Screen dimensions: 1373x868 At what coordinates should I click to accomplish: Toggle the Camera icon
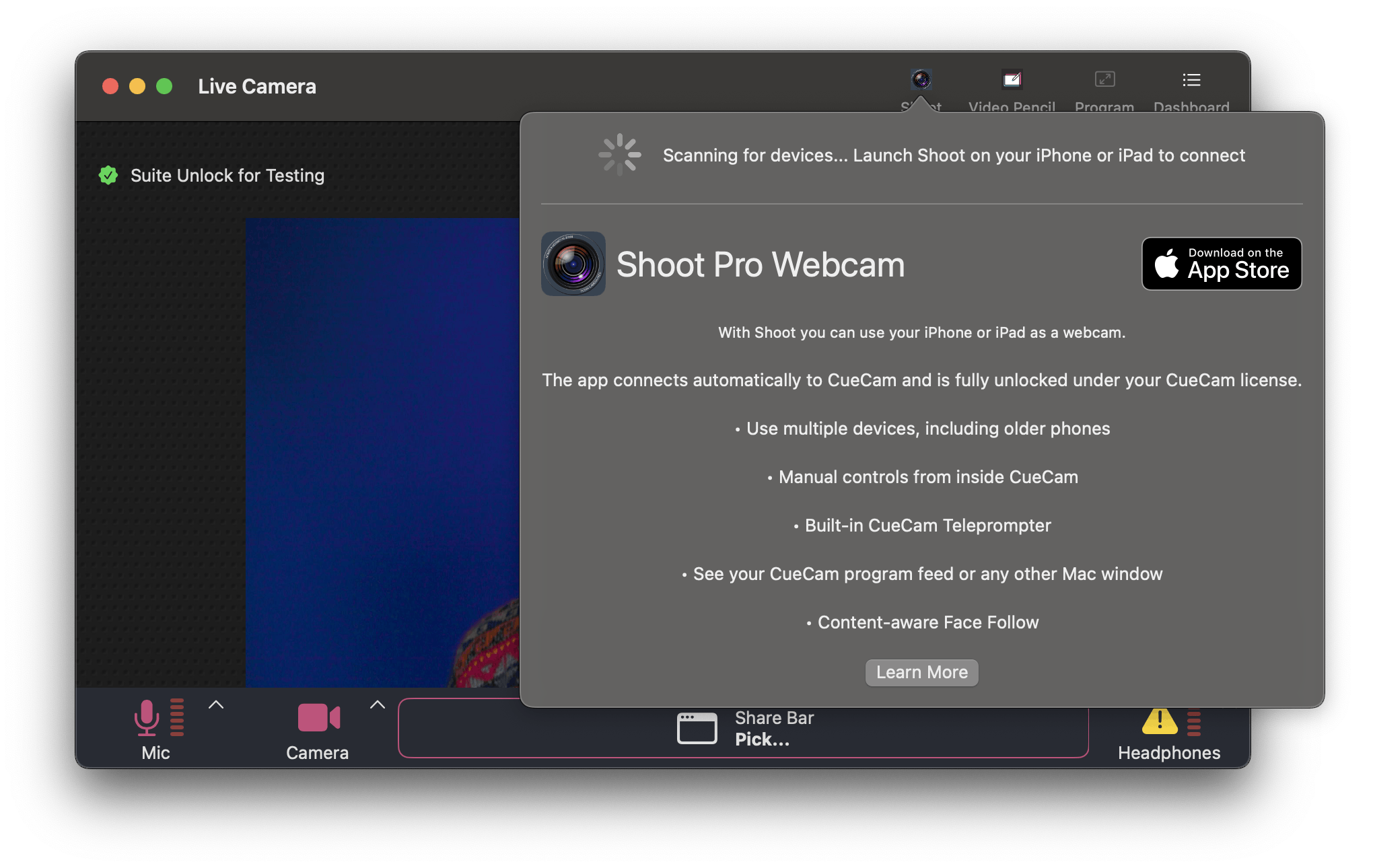click(318, 717)
